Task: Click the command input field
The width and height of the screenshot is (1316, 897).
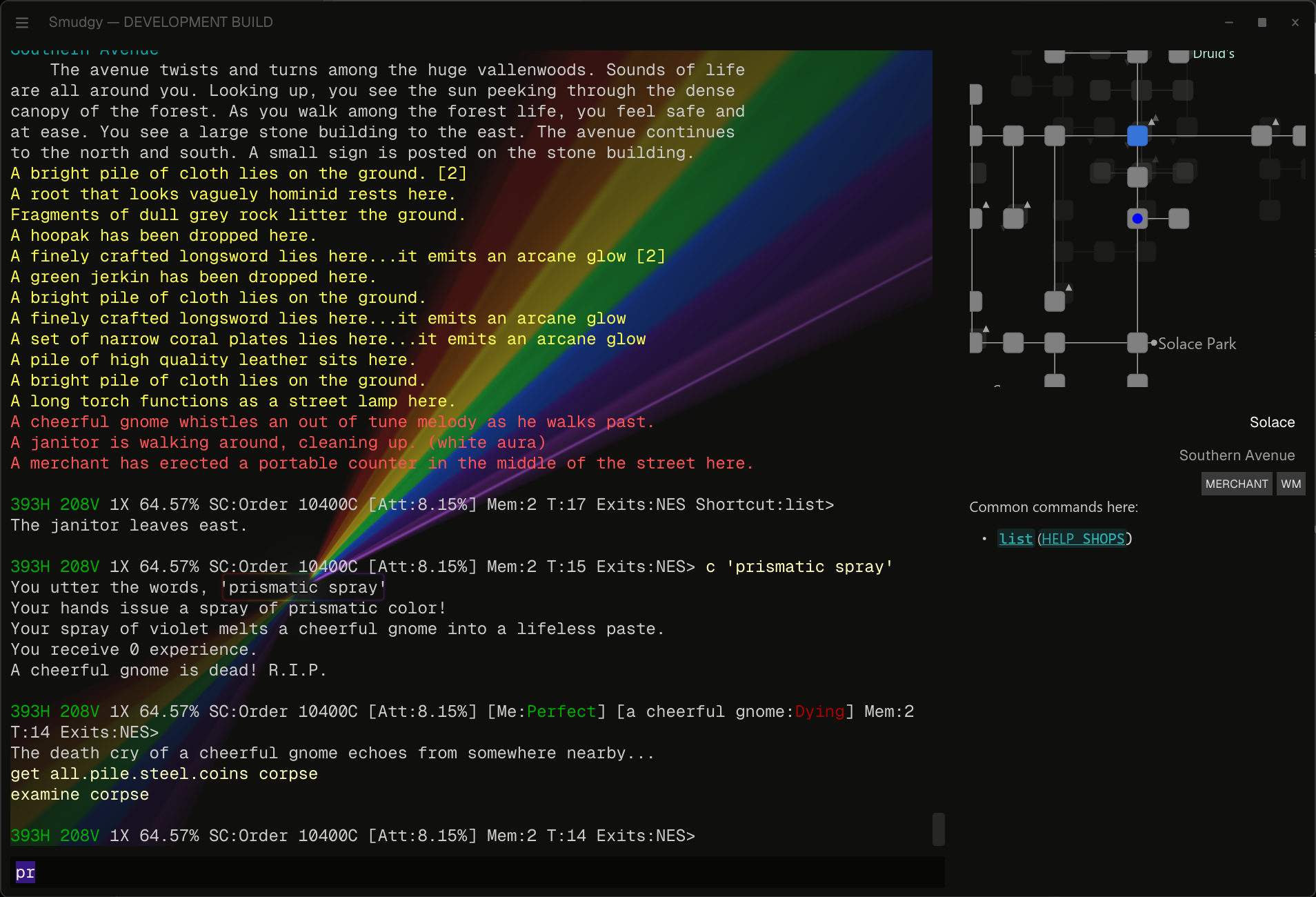Action: [x=477, y=872]
